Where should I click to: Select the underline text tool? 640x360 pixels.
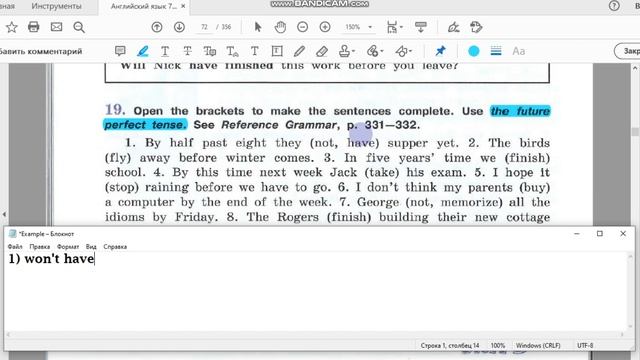coord(165,51)
